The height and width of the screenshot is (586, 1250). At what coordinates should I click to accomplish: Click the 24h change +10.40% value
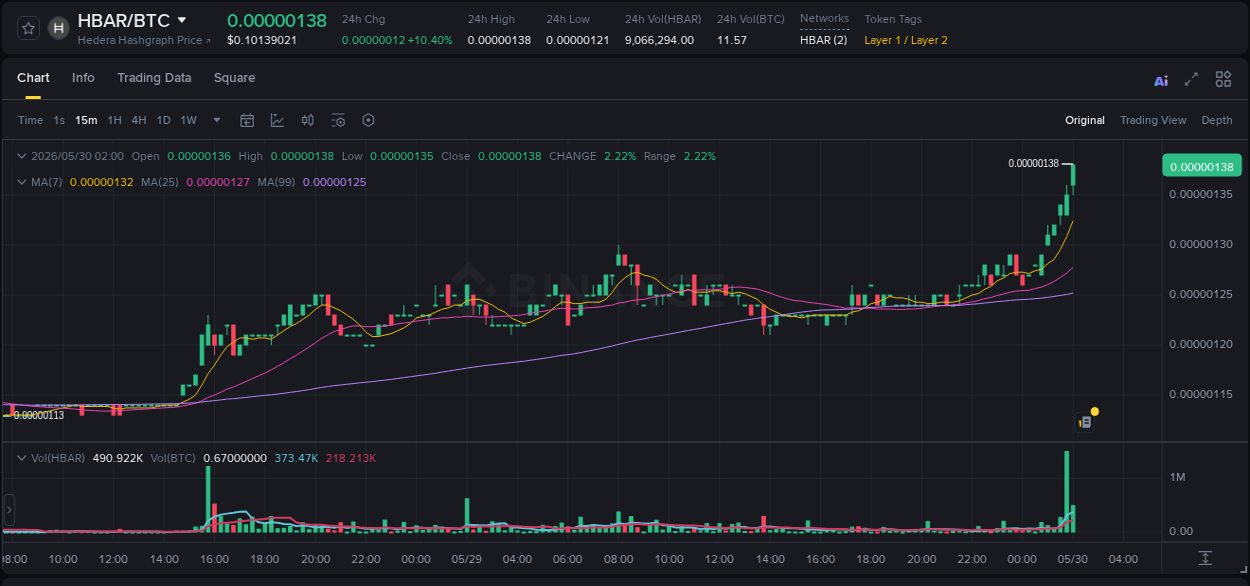(x=430, y=40)
